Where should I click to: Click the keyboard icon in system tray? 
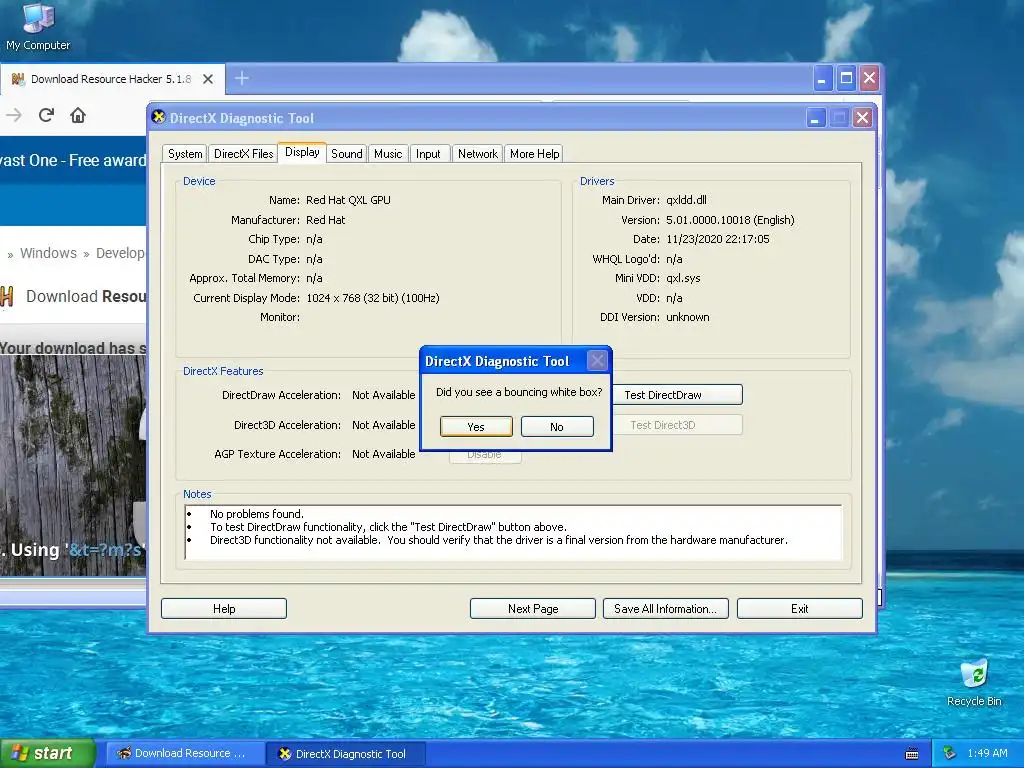(x=912, y=754)
